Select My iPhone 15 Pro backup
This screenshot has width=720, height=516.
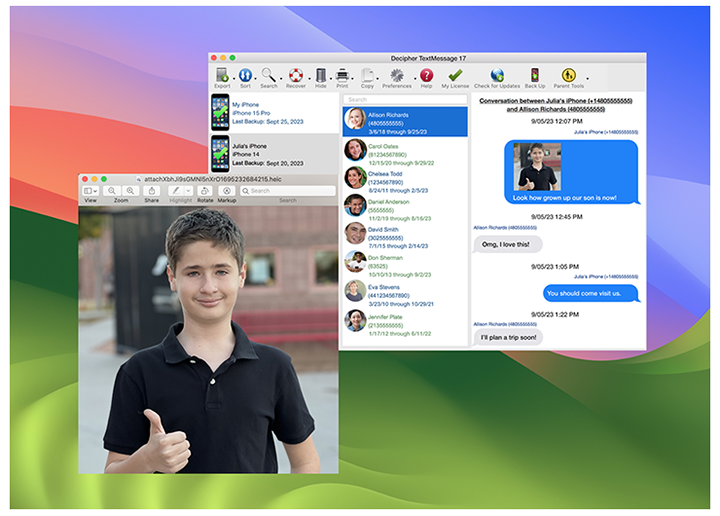pyautogui.click(x=275, y=113)
